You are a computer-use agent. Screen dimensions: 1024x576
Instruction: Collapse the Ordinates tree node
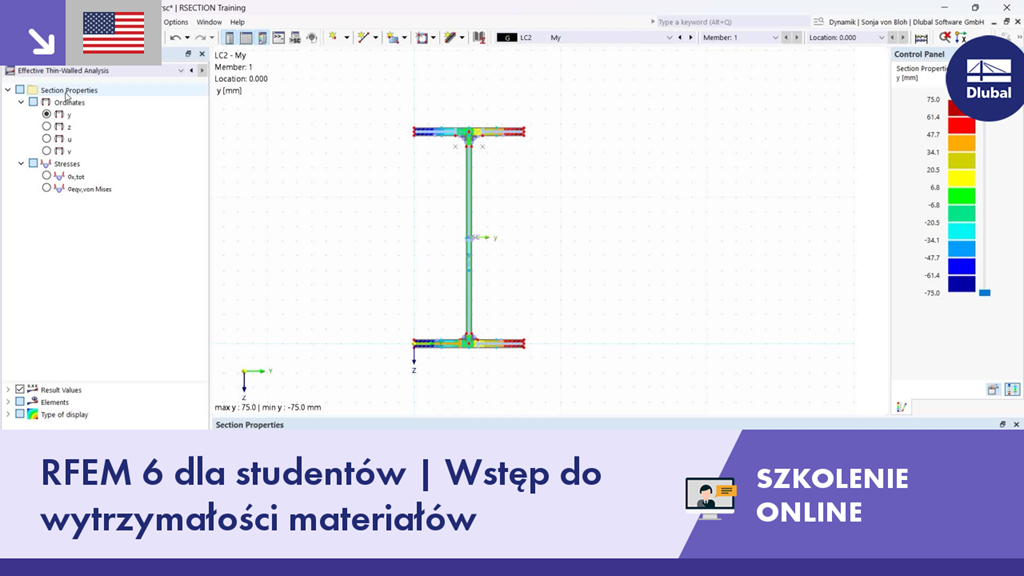21,102
